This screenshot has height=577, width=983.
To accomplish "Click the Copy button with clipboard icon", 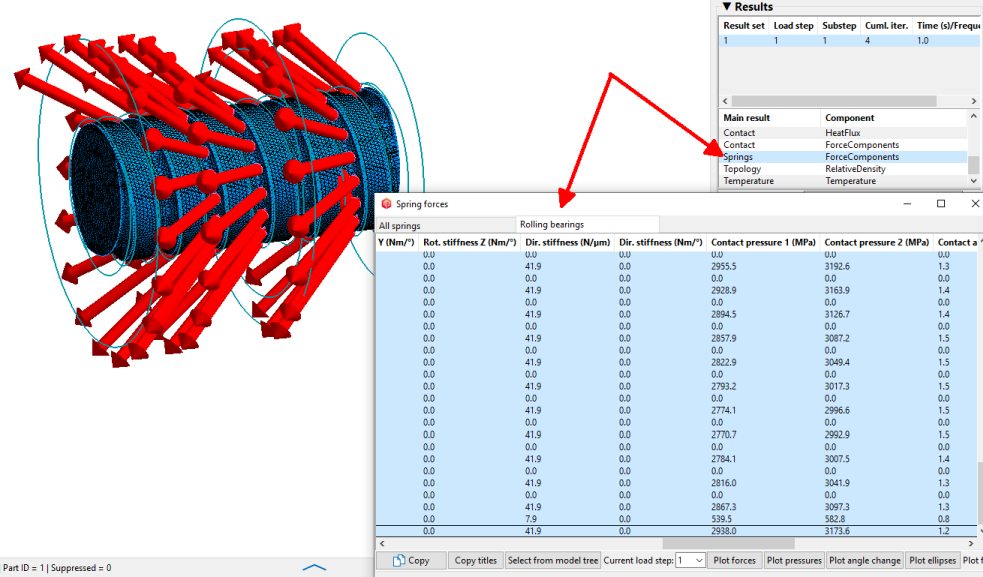I will 411,561.
